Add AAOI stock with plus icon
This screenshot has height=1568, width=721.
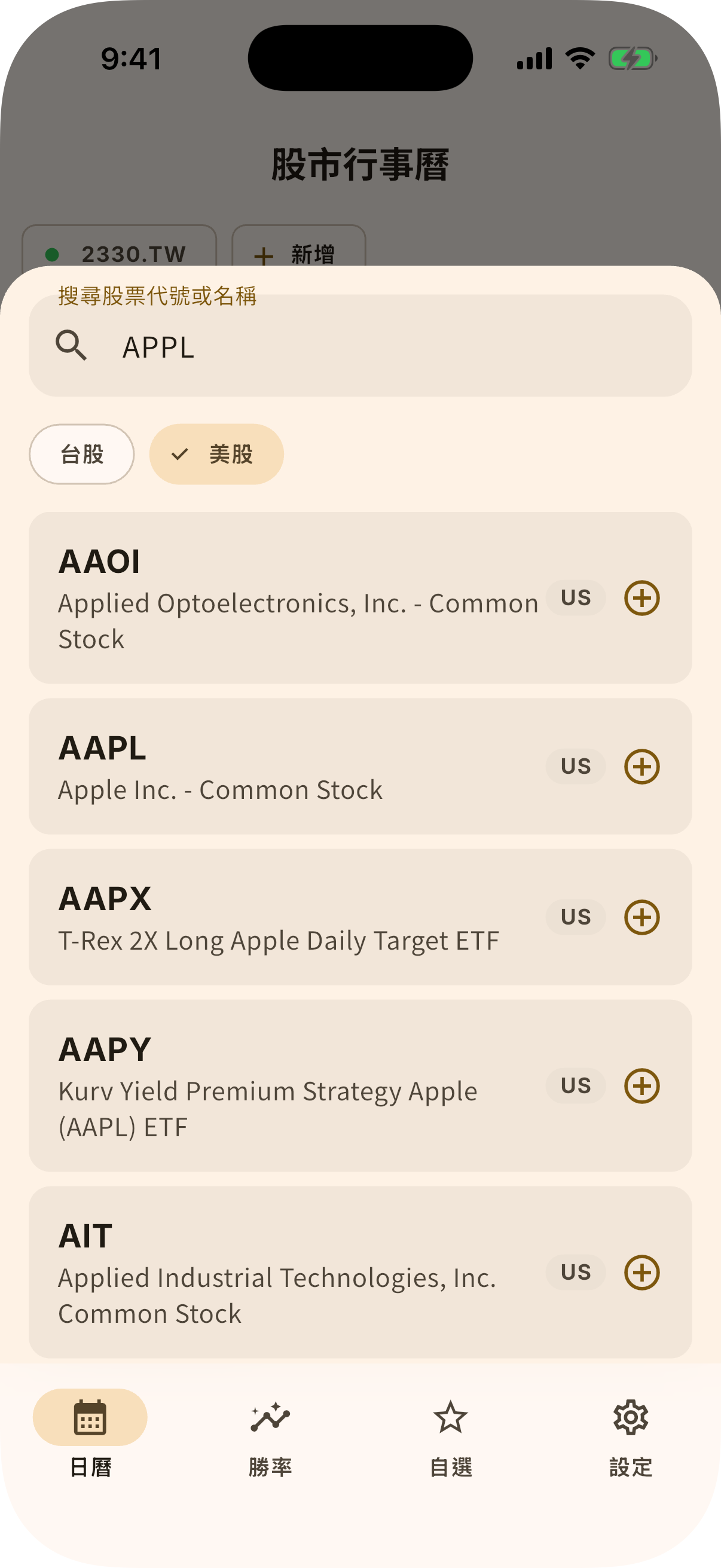click(642, 598)
